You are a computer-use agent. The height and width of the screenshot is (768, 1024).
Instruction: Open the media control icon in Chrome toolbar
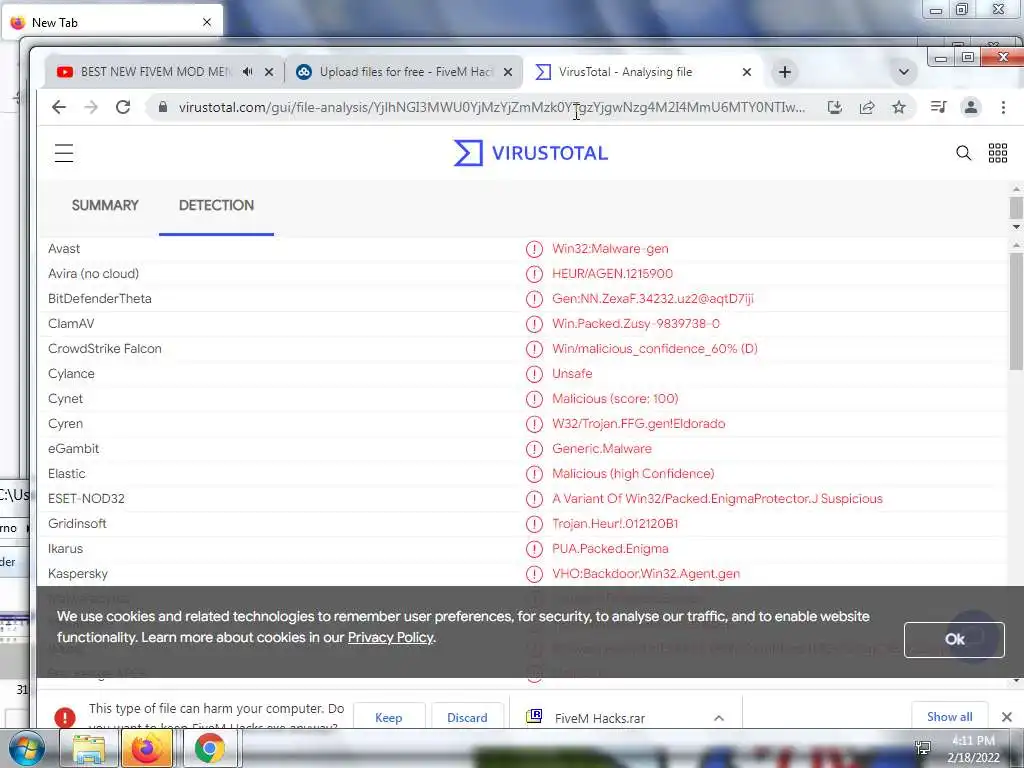[938, 106]
